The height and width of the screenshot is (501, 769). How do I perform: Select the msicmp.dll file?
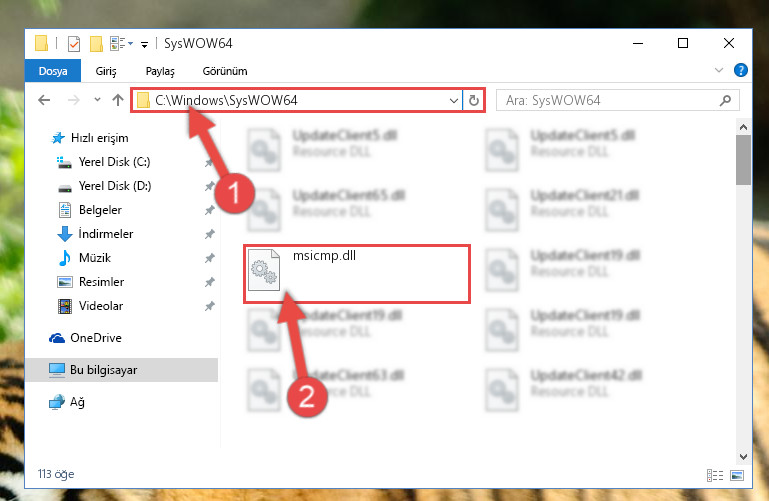coord(357,274)
